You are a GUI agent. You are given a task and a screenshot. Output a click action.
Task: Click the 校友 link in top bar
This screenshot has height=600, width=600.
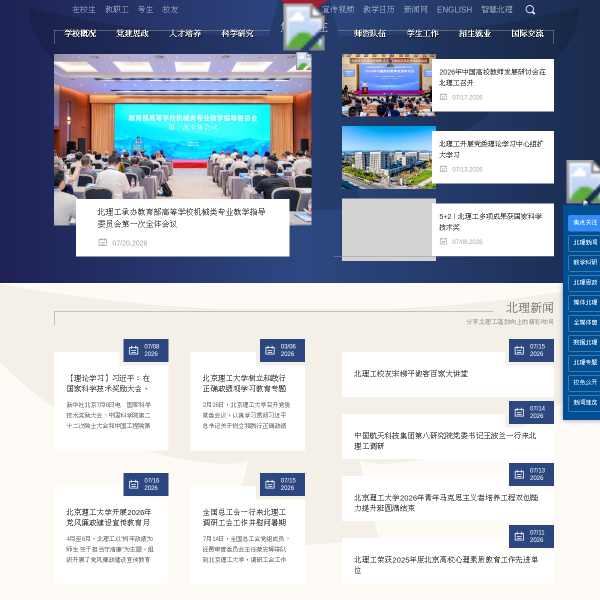tap(170, 10)
